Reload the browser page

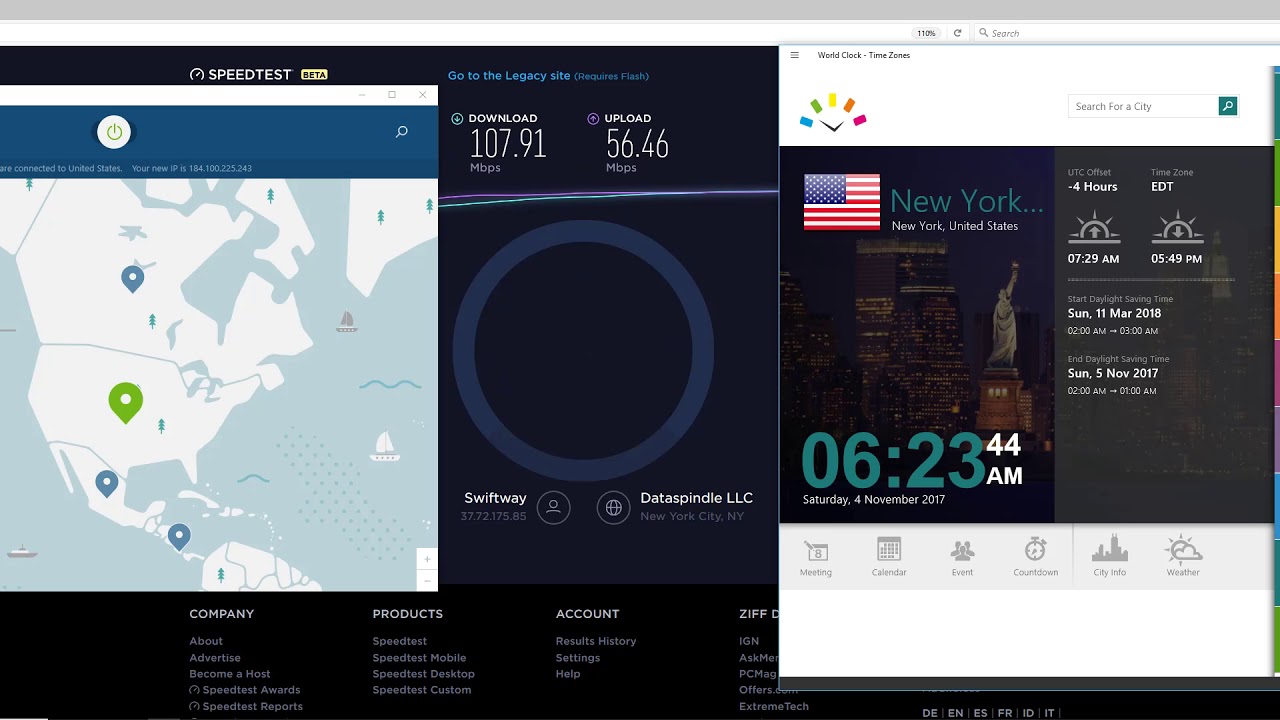pos(957,33)
